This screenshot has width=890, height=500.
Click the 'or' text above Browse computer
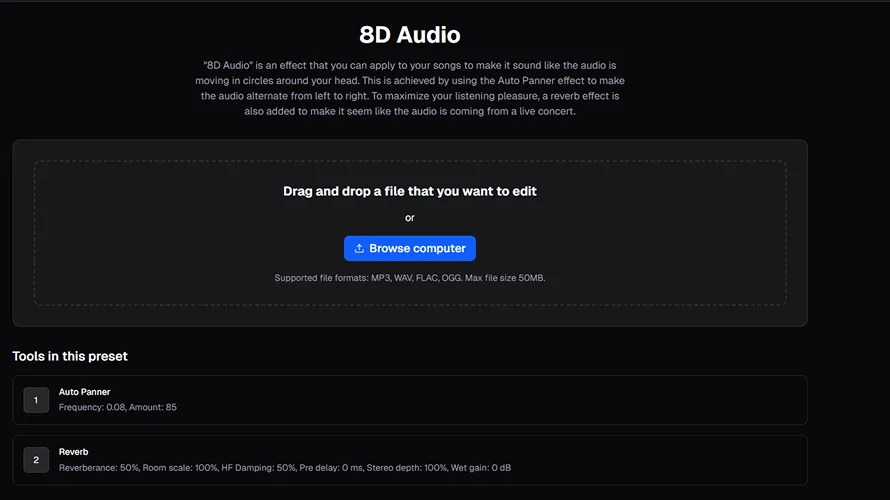[x=410, y=218]
